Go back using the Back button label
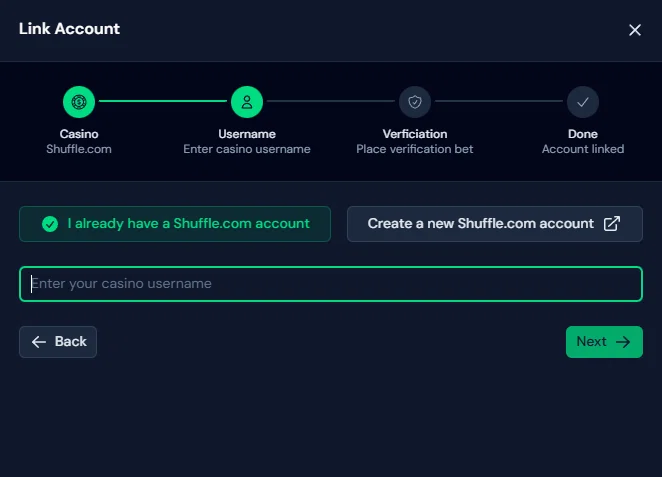This screenshot has width=662, height=477. (x=71, y=342)
